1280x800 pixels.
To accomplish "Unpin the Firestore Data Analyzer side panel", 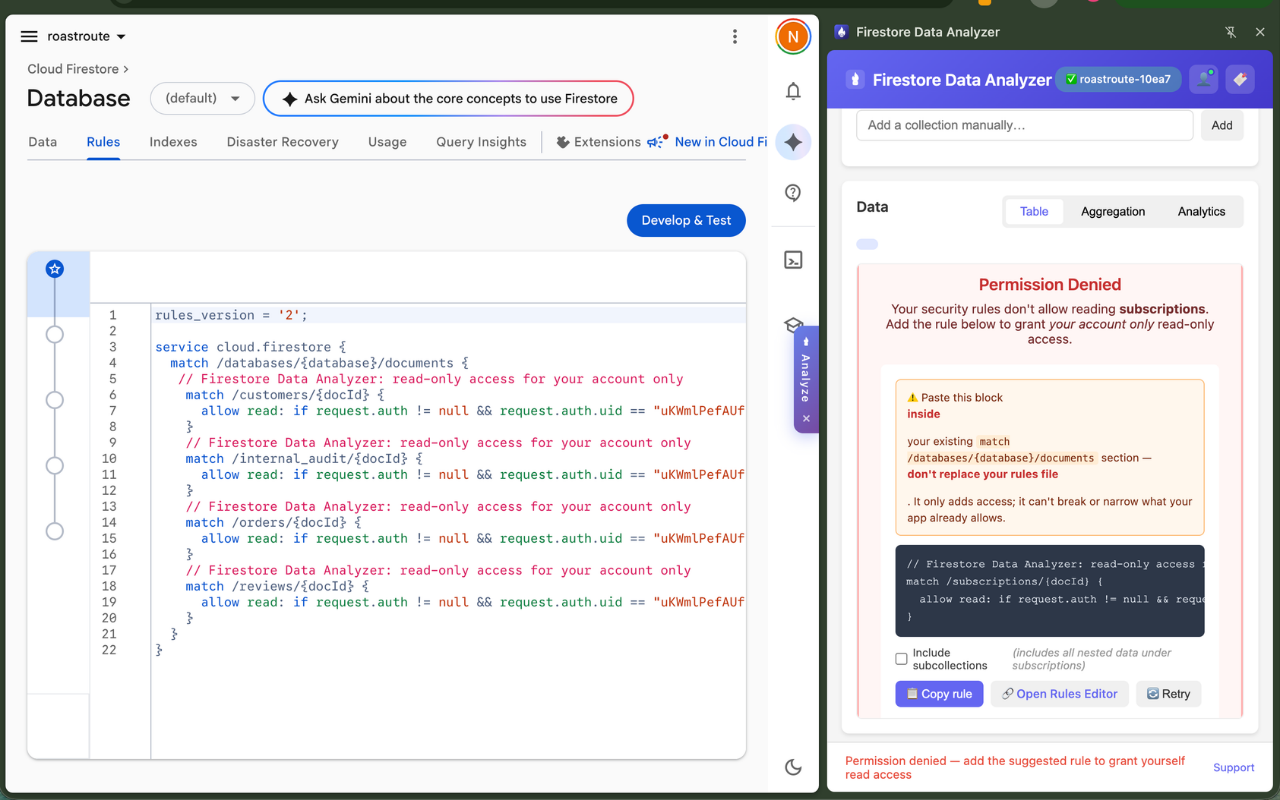I will [1231, 32].
